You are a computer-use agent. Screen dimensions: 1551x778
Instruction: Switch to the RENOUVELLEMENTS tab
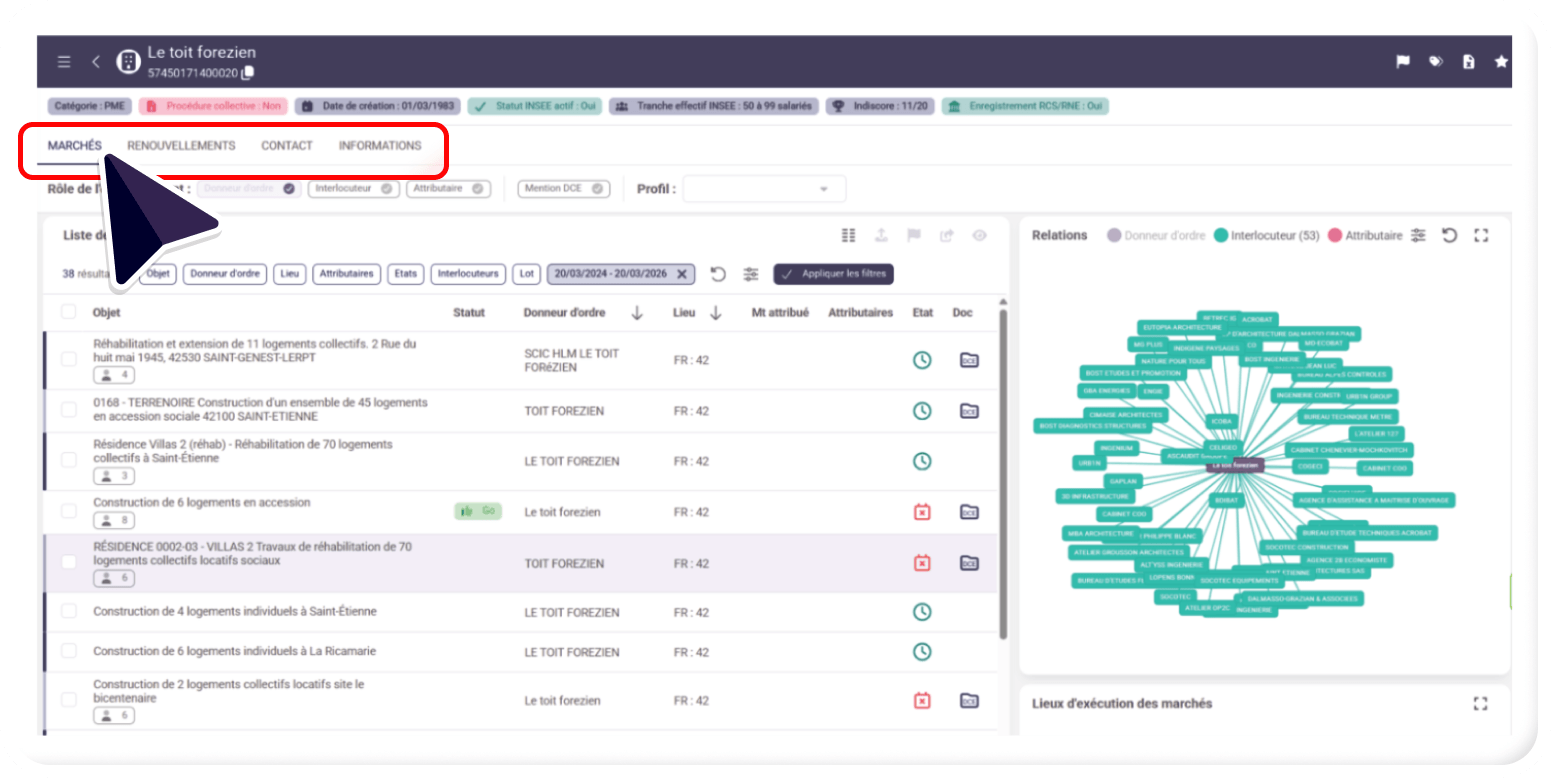point(181,146)
